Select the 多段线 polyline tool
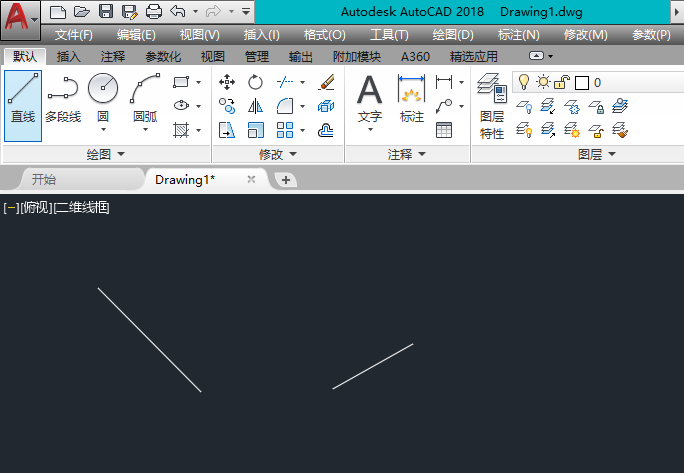This screenshot has height=473, width=684. (x=63, y=100)
